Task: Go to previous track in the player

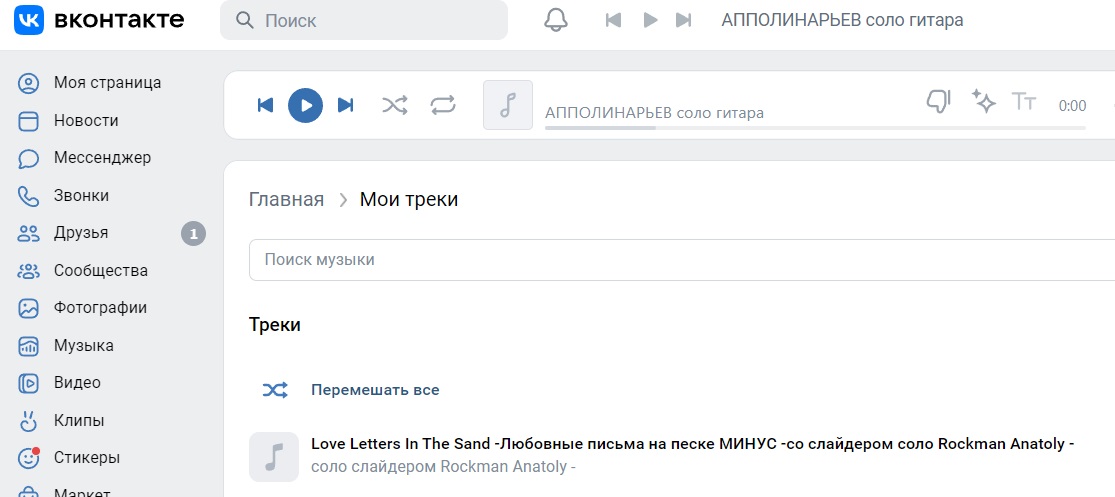Action: click(265, 105)
